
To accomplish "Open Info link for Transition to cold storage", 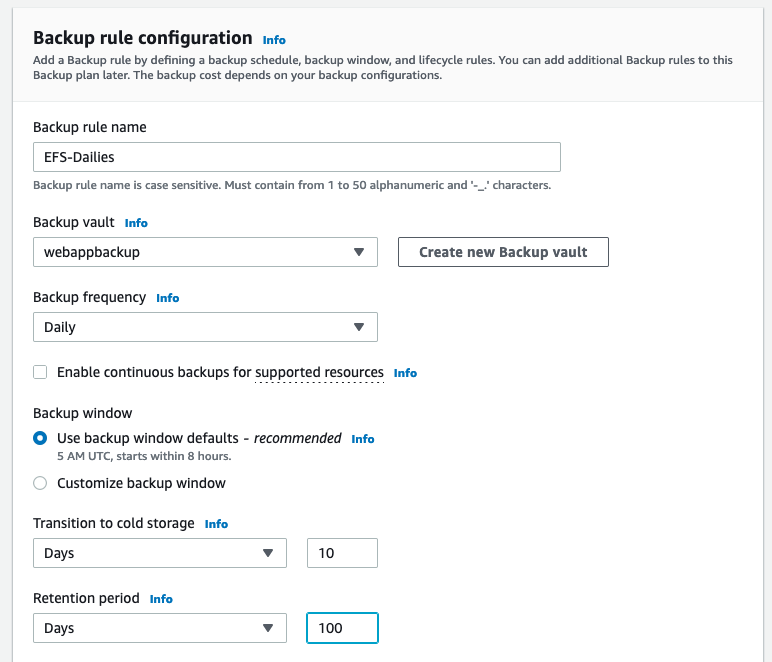I will (x=216, y=524).
